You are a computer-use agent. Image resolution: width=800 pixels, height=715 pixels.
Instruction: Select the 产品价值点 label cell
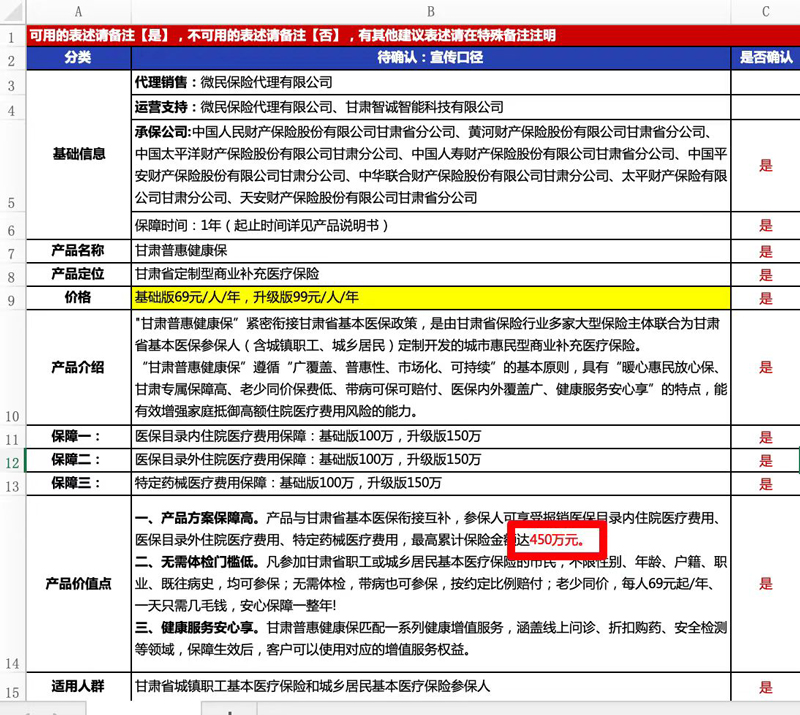pos(77,584)
